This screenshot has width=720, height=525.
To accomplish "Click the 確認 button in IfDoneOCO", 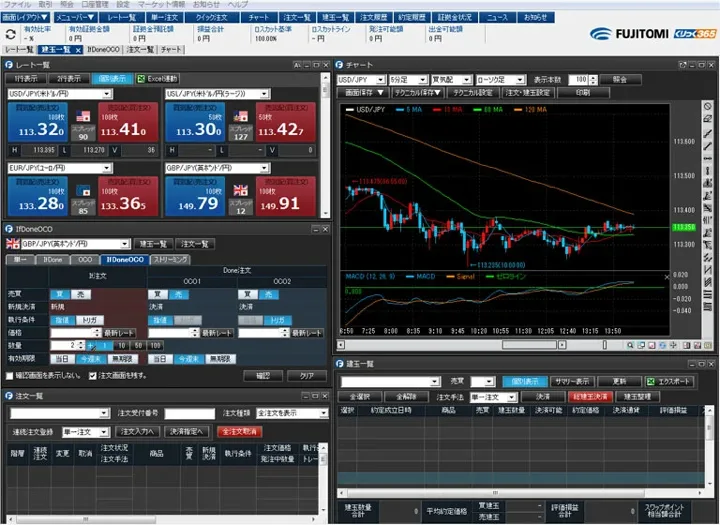I will [263, 376].
